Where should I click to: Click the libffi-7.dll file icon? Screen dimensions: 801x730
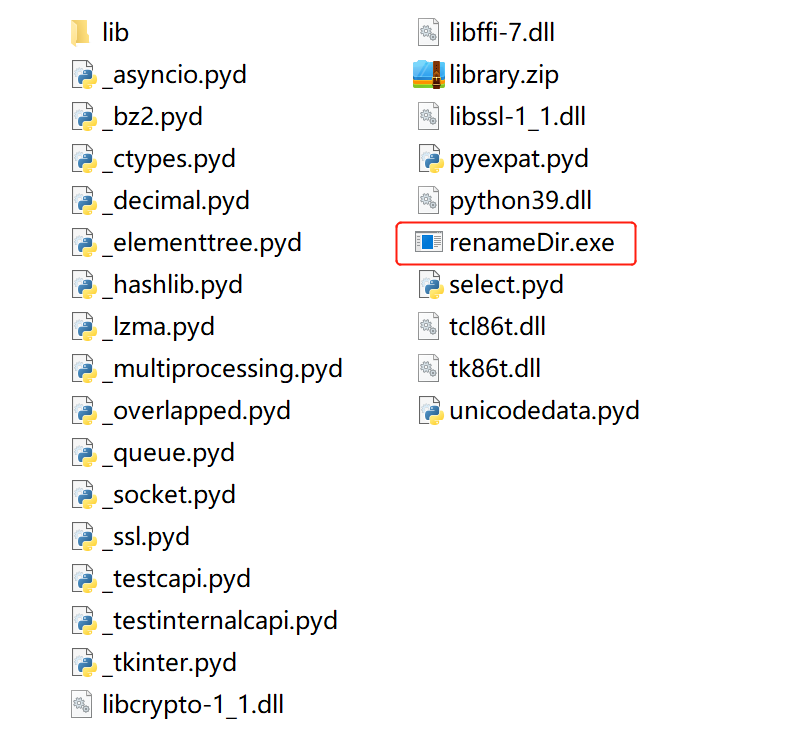point(429,33)
